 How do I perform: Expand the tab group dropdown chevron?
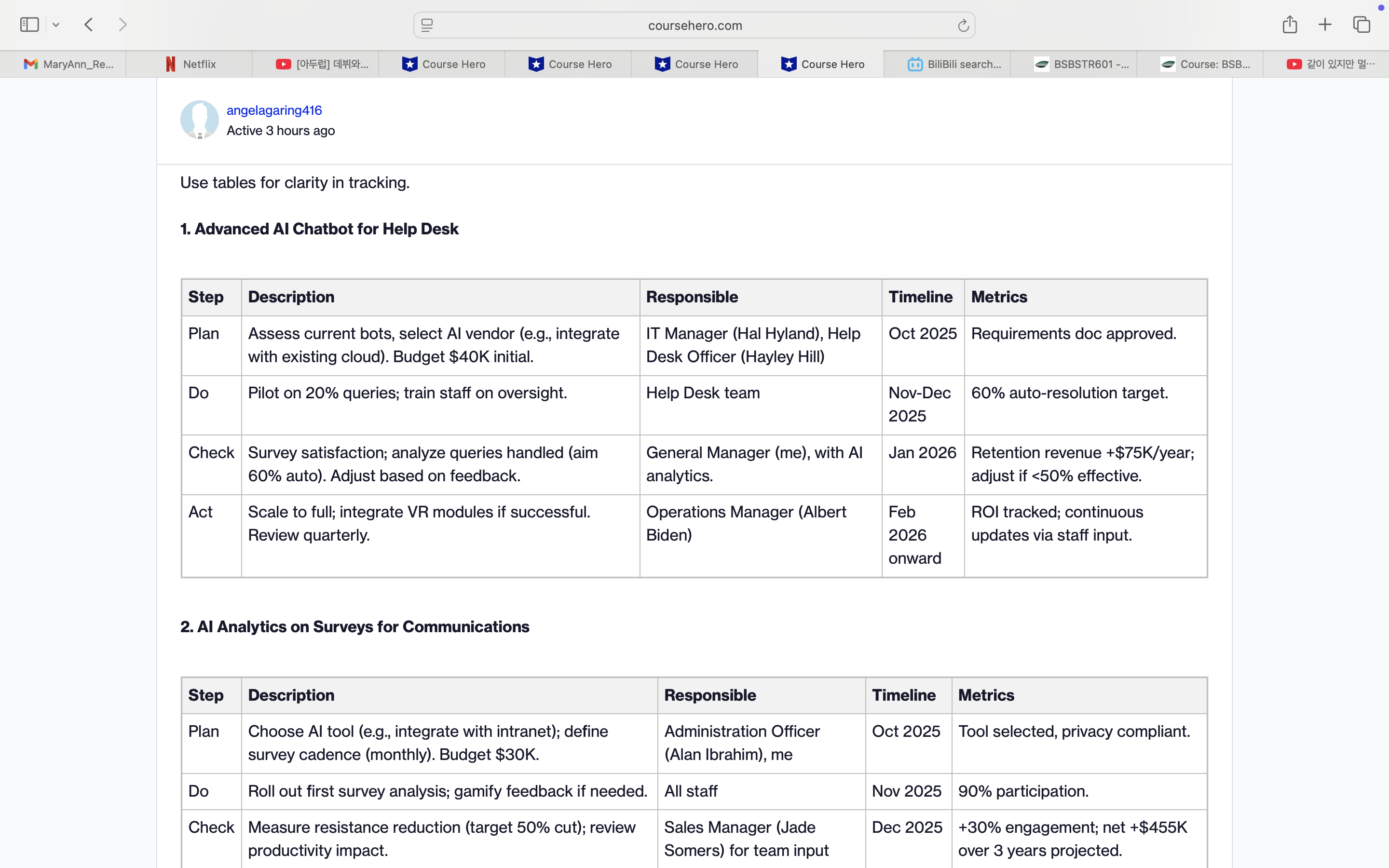pos(55,25)
